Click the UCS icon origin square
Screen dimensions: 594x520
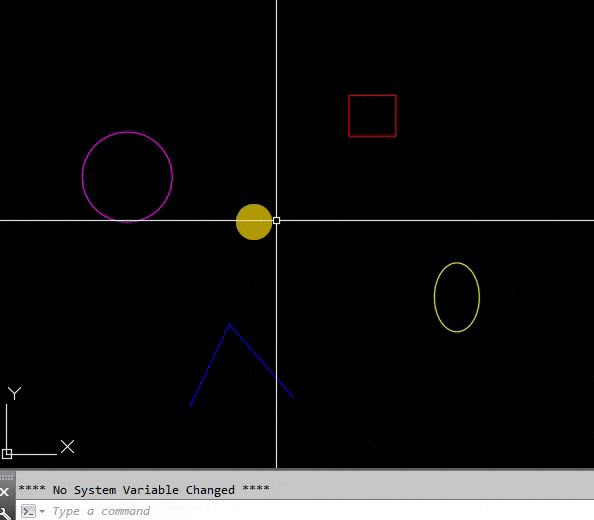tap(7, 454)
